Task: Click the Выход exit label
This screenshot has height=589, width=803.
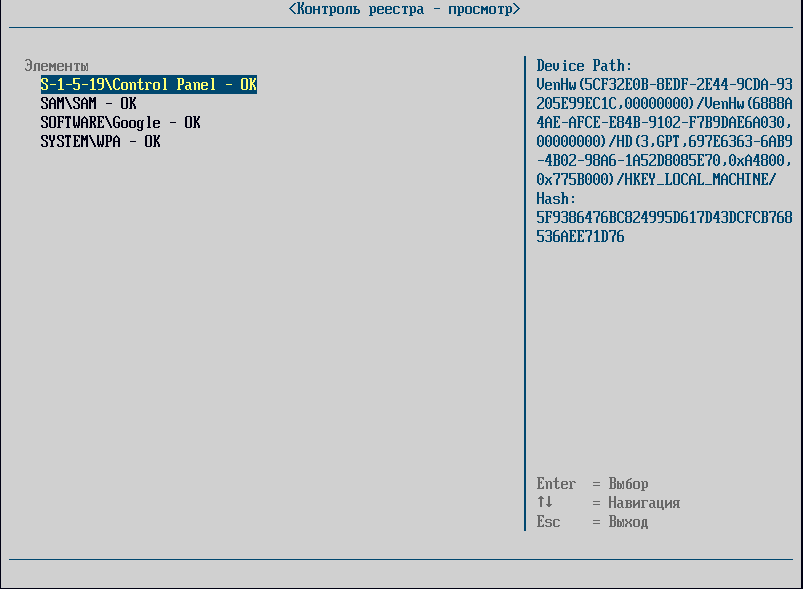Action: (628, 522)
